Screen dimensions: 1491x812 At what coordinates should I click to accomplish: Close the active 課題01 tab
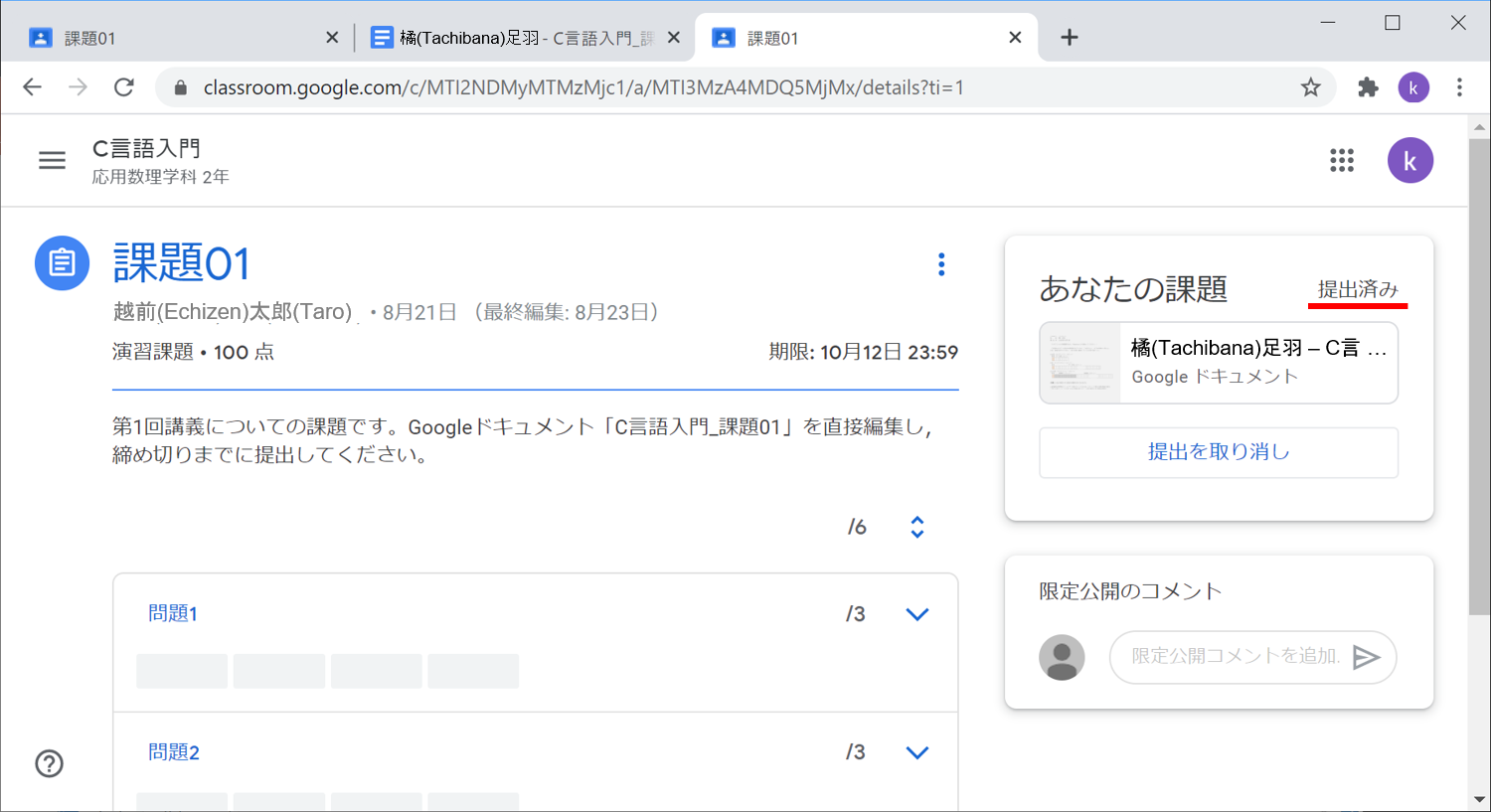pos(1015,38)
